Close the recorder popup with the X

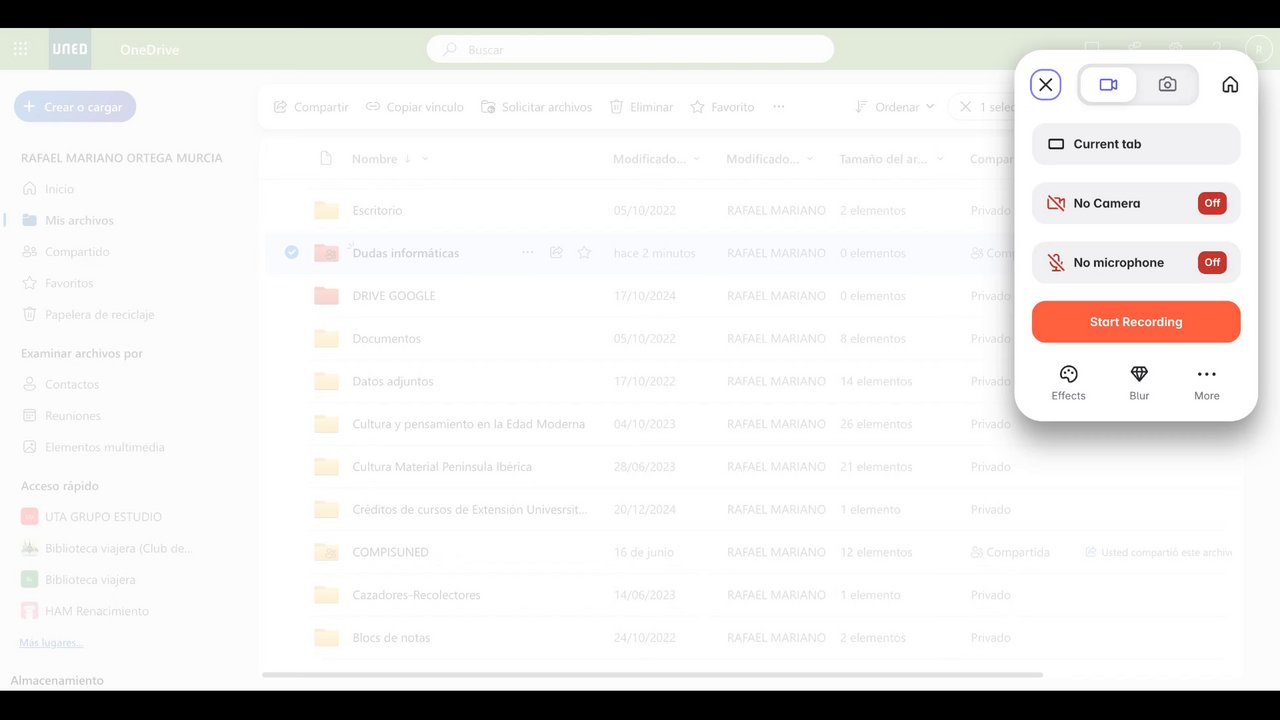click(1046, 85)
